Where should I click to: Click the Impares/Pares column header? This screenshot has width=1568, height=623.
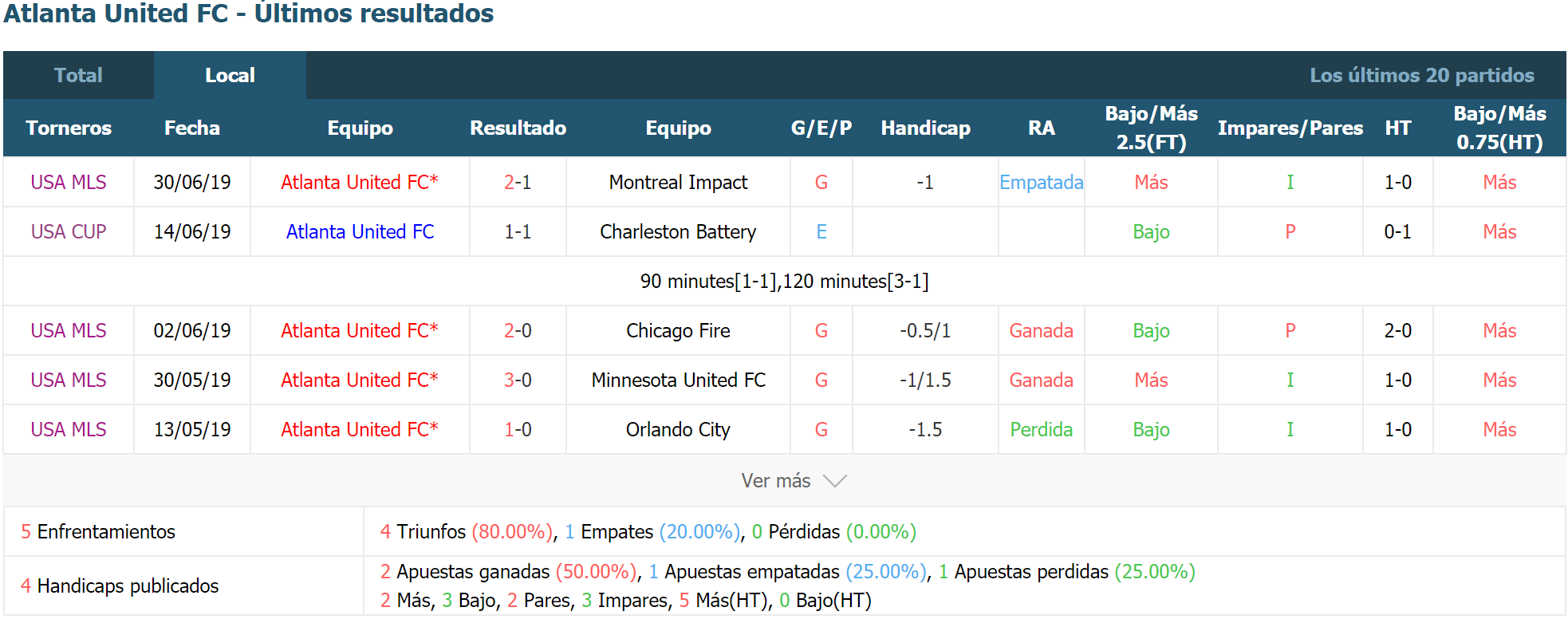[x=1290, y=128]
